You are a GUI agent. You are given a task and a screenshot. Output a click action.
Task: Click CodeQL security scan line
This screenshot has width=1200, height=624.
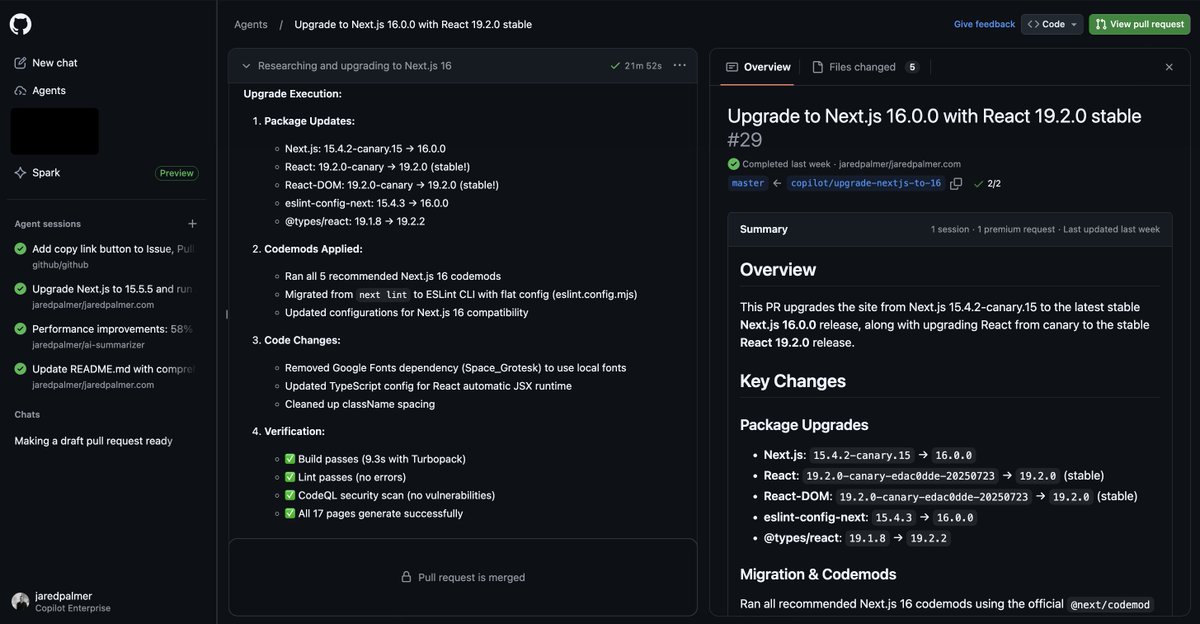point(389,495)
